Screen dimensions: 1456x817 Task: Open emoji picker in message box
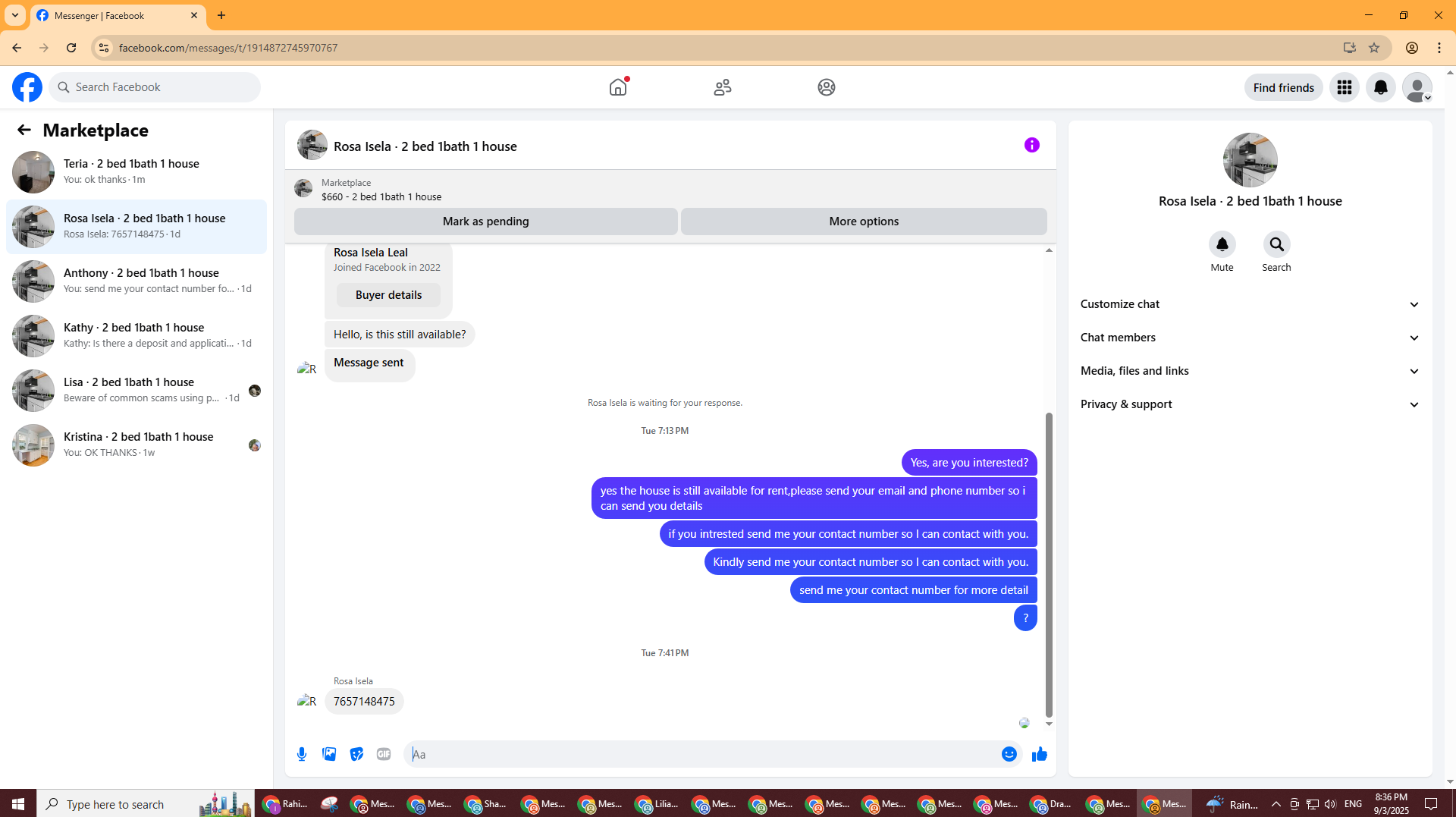[1009, 754]
